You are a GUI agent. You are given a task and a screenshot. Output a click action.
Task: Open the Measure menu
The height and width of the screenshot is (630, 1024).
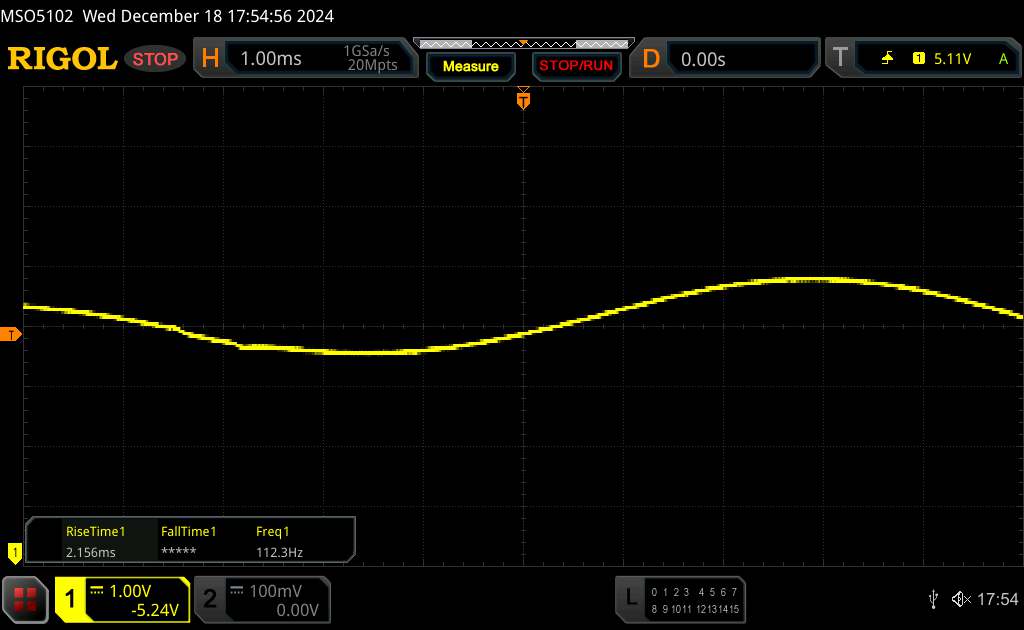(x=470, y=66)
